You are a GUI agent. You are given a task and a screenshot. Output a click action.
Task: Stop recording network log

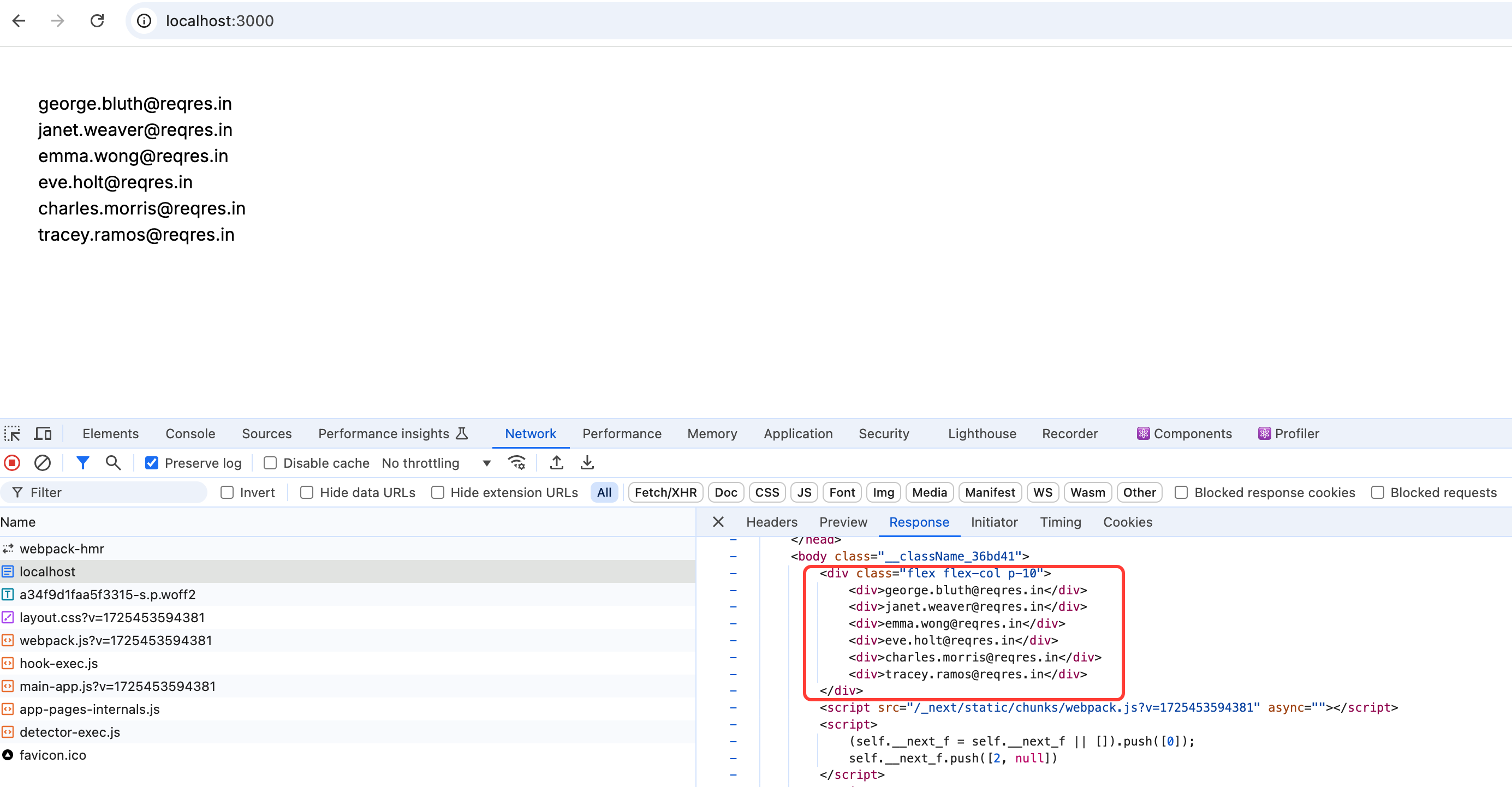coord(13,463)
